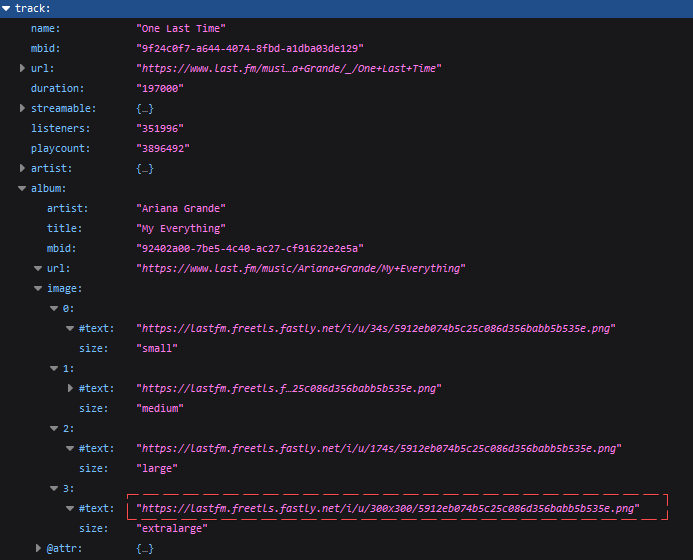Collapse image item 0
The width and height of the screenshot is (693, 560).
coord(54,308)
